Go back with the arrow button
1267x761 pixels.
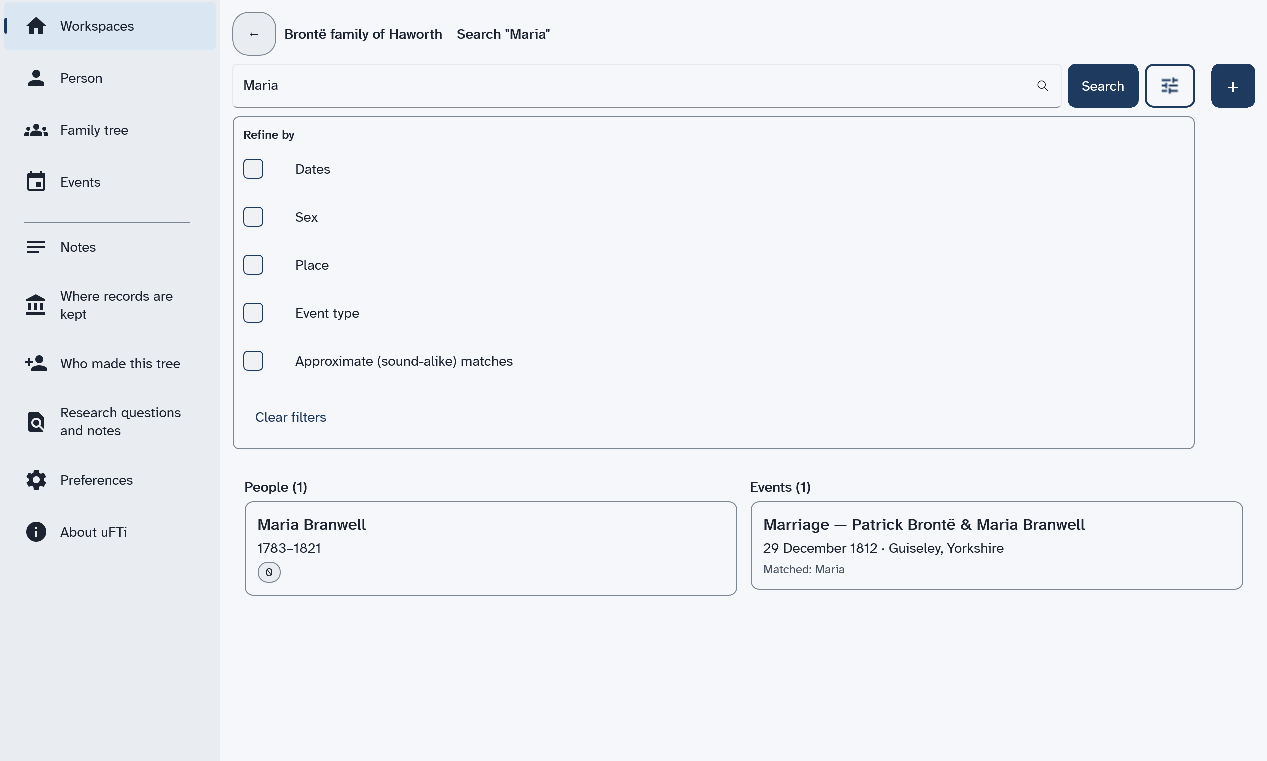pyautogui.click(x=254, y=34)
